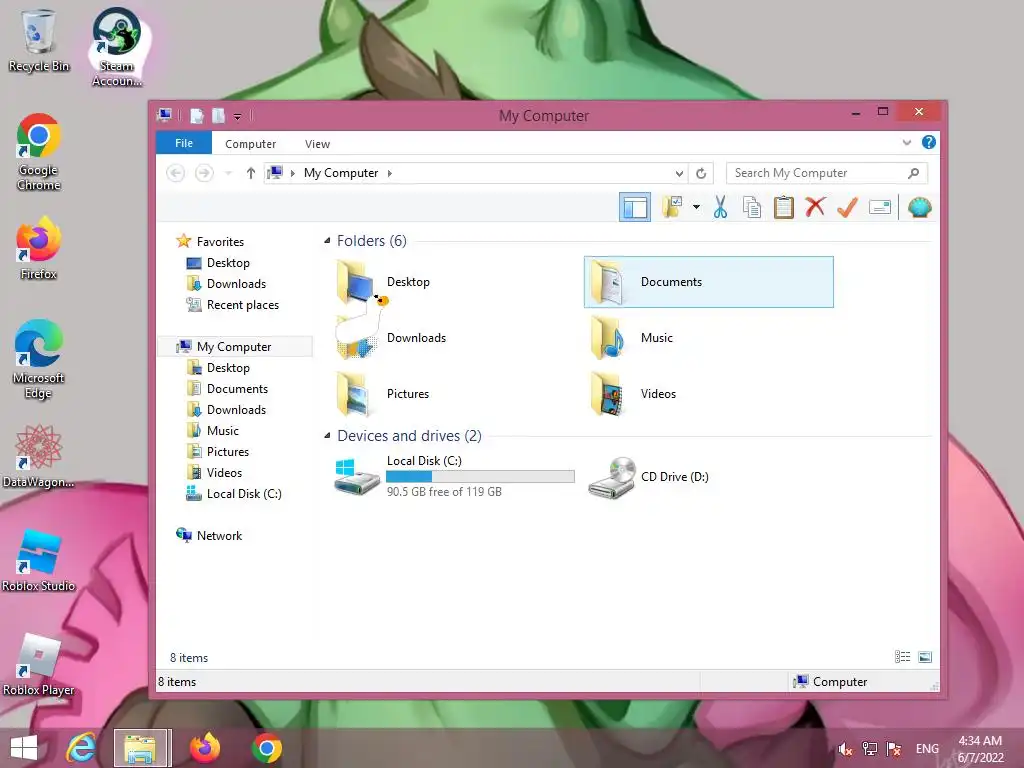Go up one level with Up arrow
Image resolution: width=1024 pixels, height=768 pixels.
coord(251,173)
